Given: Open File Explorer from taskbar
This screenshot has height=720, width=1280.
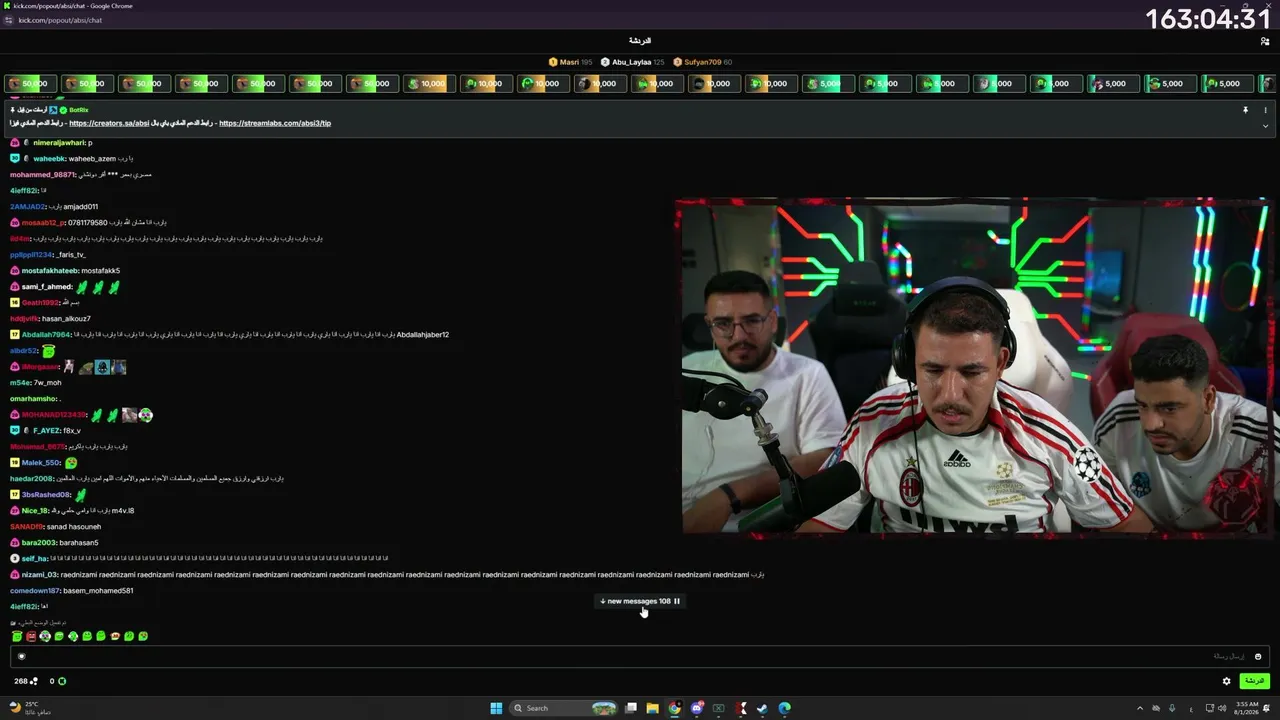Looking at the screenshot, I should 652,708.
